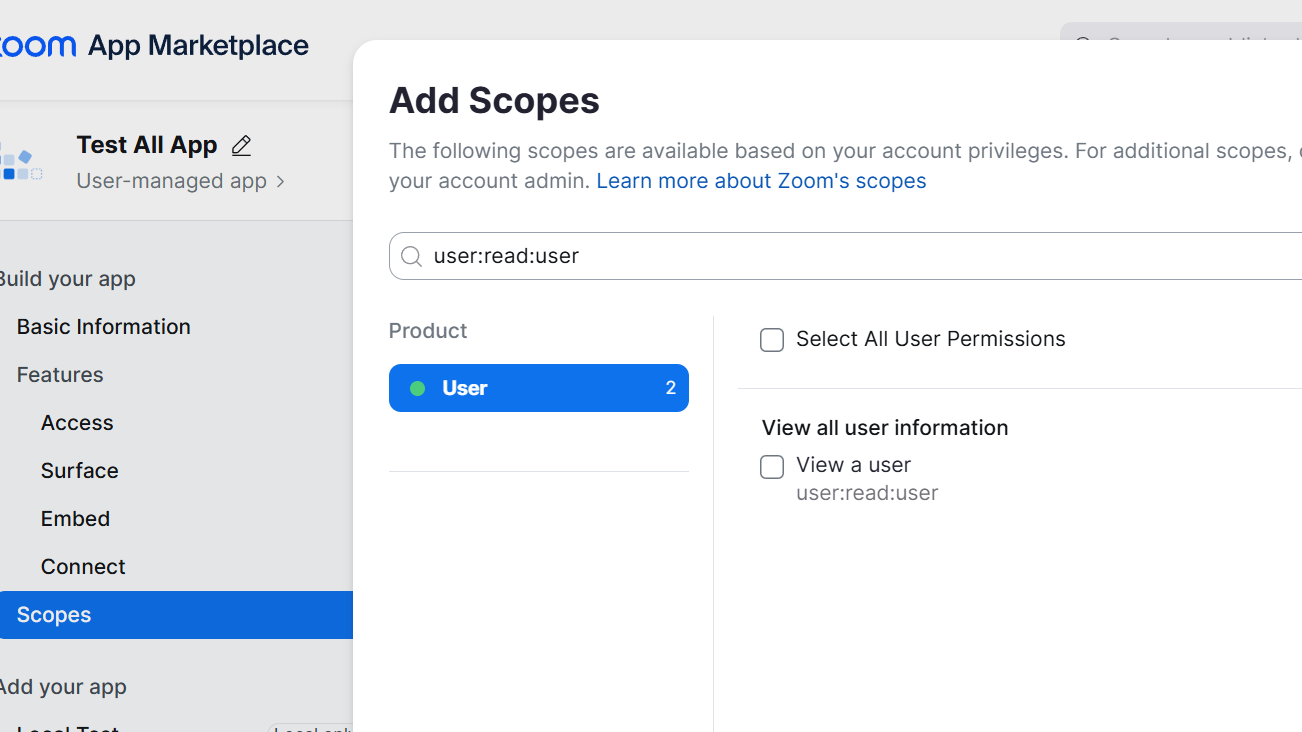Open the Surface feature page
This screenshot has height=732, width=1302.
click(79, 471)
